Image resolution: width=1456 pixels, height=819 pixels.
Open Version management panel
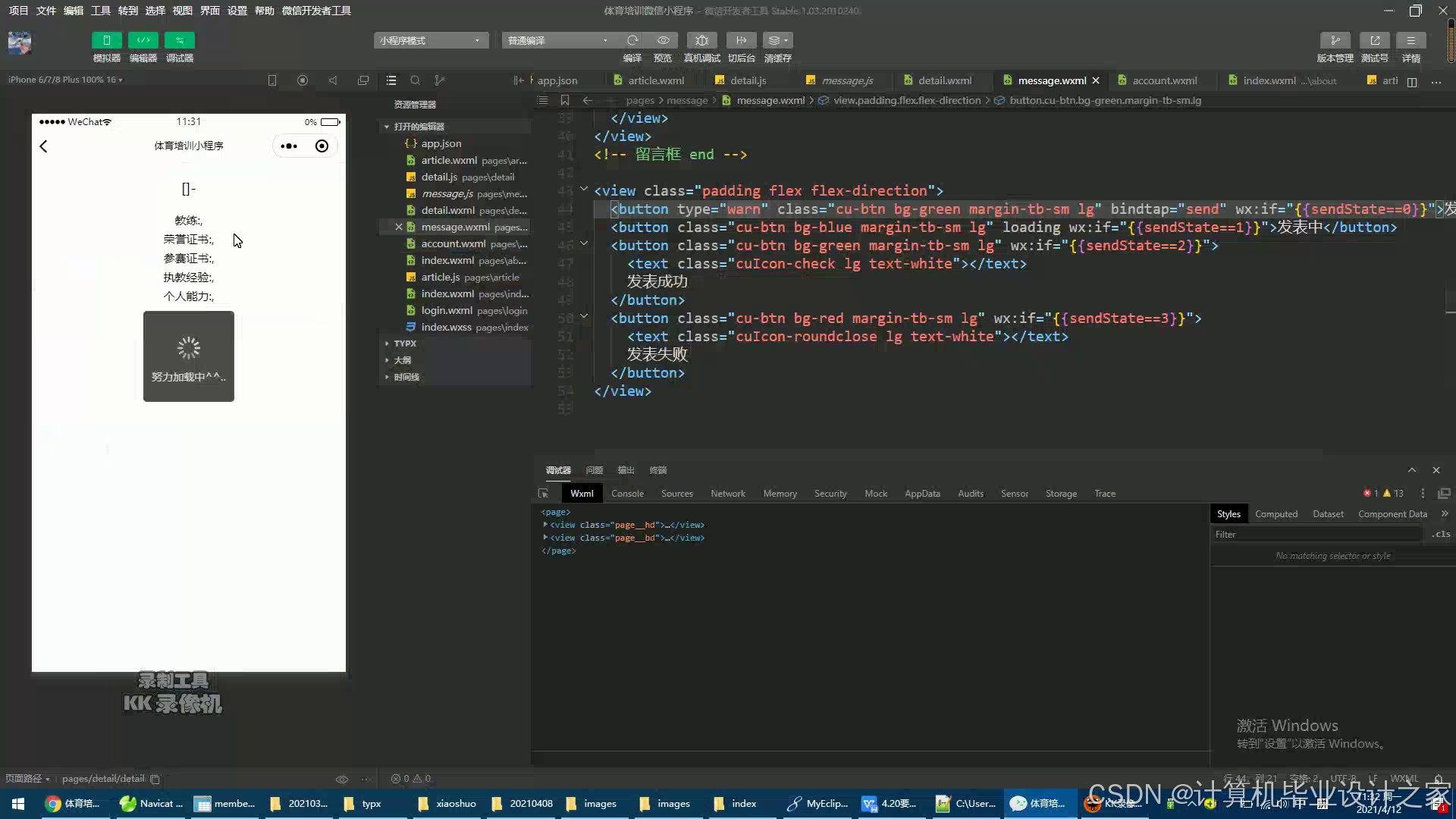click(1335, 40)
